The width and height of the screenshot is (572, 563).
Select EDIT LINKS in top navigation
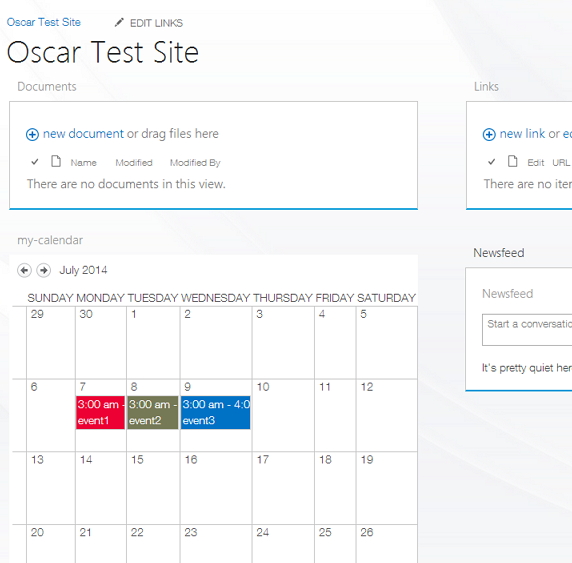[x=156, y=23]
